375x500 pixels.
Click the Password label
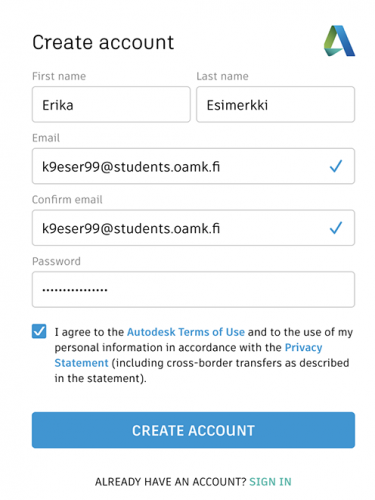coord(56,261)
